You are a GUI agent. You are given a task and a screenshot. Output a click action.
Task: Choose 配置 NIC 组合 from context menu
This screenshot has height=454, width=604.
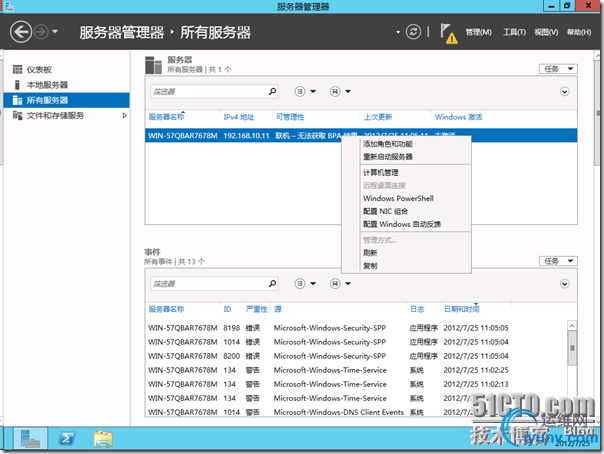click(386, 211)
